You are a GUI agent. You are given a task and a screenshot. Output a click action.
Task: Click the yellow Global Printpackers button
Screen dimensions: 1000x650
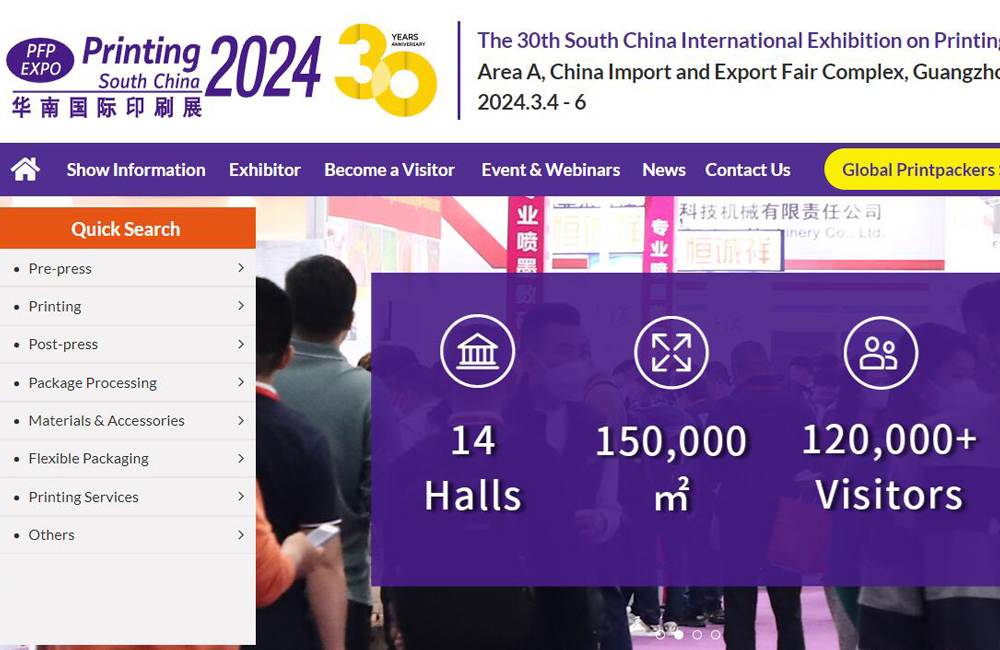pos(913,170)
